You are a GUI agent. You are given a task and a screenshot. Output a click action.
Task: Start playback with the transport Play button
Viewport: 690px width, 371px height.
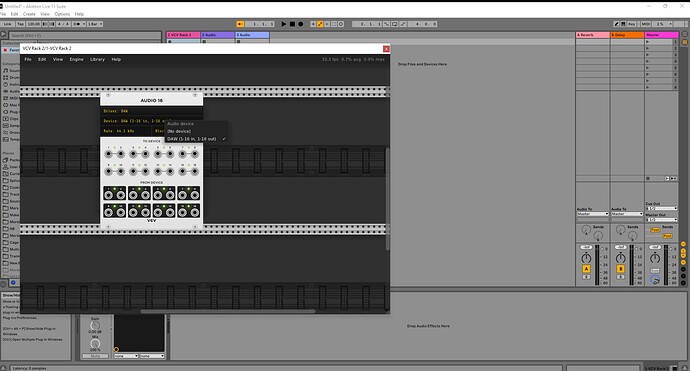pos(283,24)
